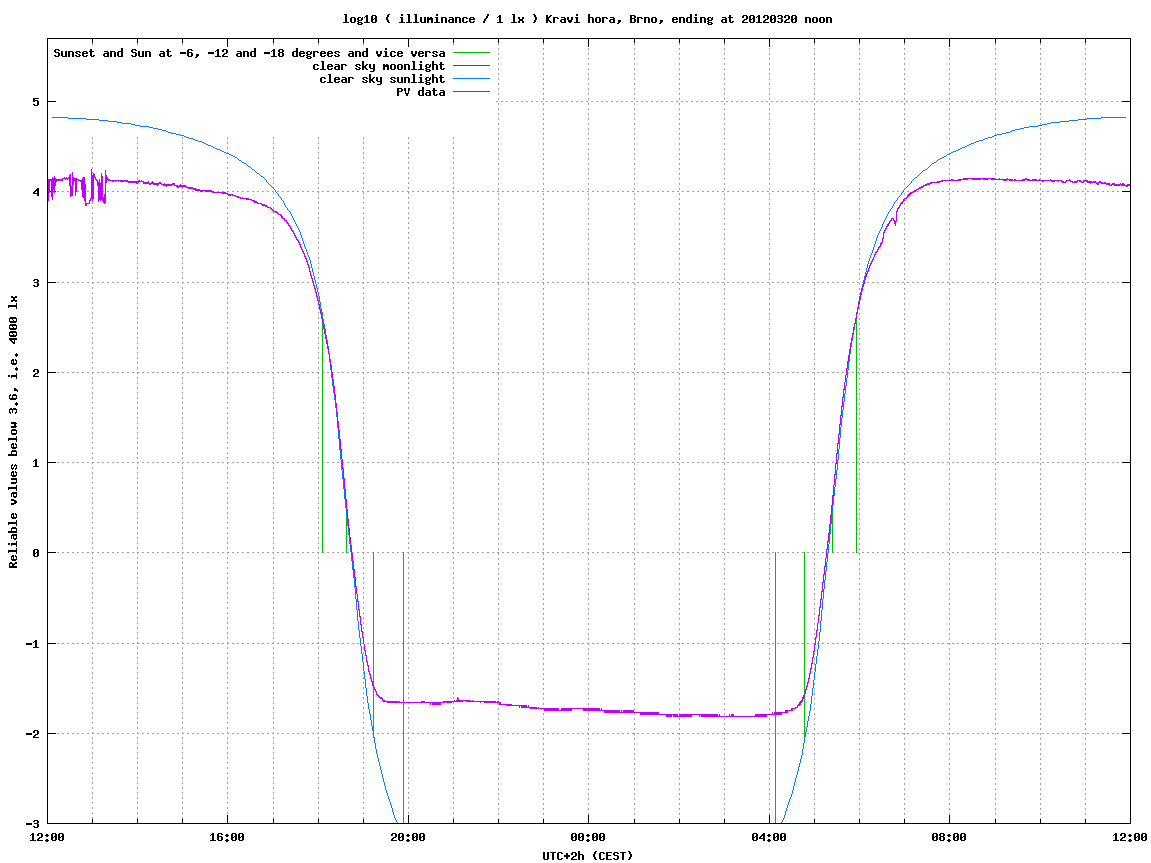This screenshot has height=863, width=1151.
Task: Click x-axis tick label 04:00
Action: (x=769, y=837)
